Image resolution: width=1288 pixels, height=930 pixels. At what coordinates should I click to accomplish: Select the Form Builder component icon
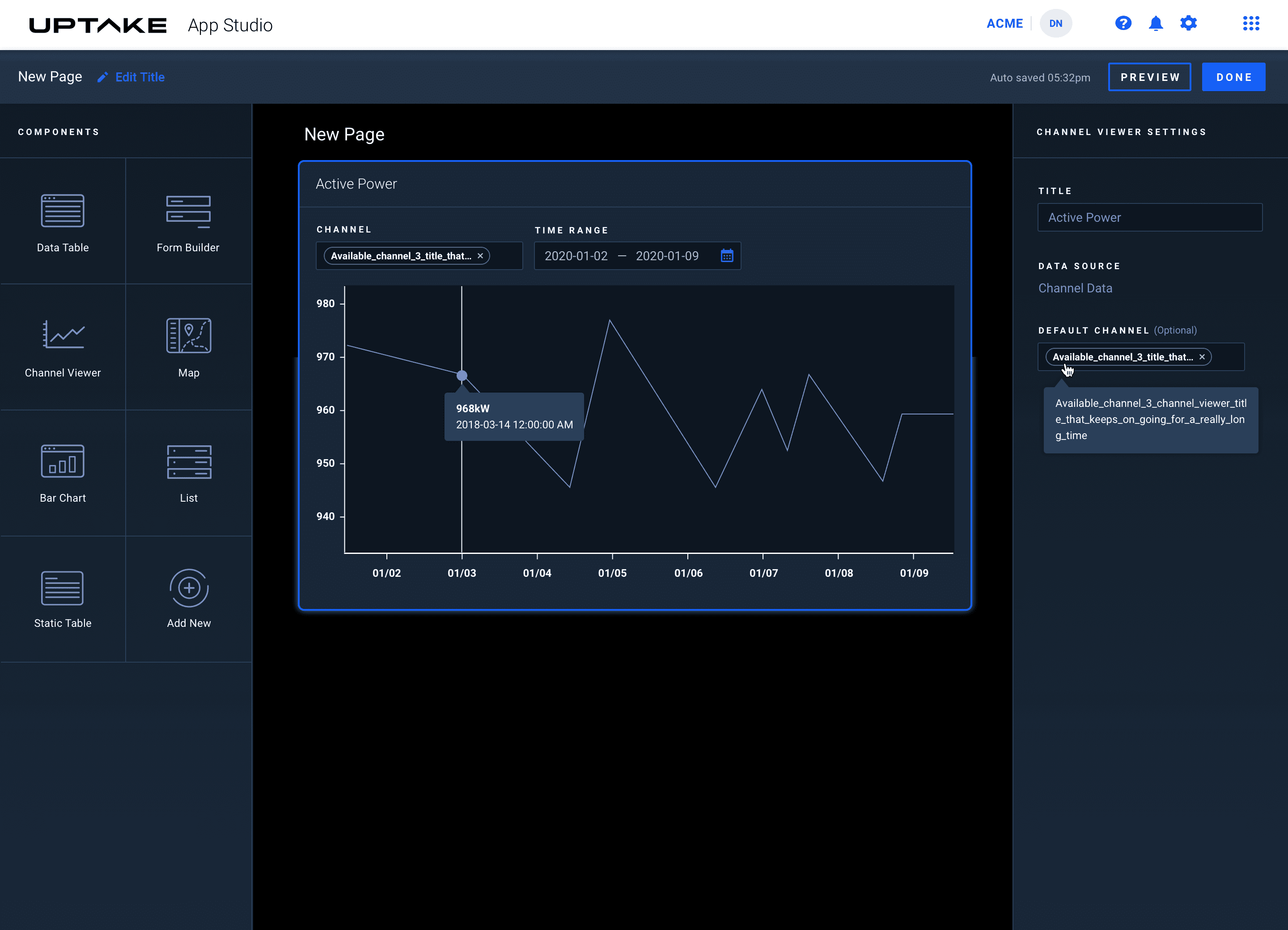click(188, 211)
